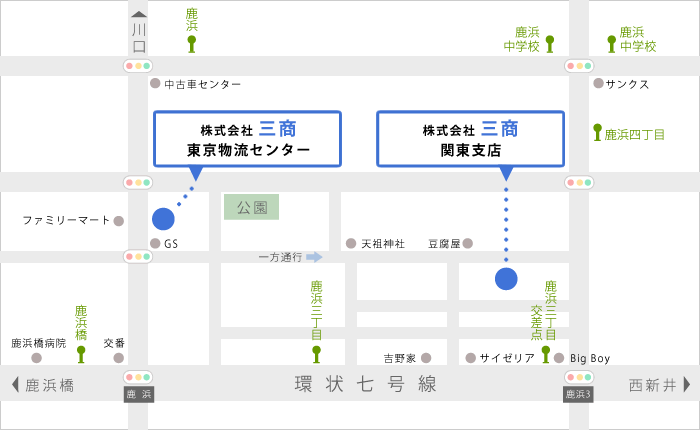Click the 豆腐屋 marker dot
The image size is (700, 430).
tap(467, 243)
